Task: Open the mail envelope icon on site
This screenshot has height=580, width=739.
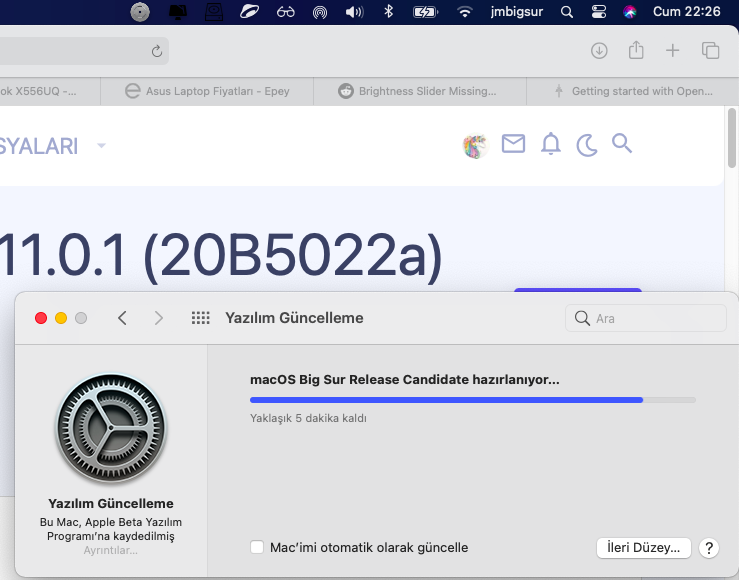Action: point(513,145)
